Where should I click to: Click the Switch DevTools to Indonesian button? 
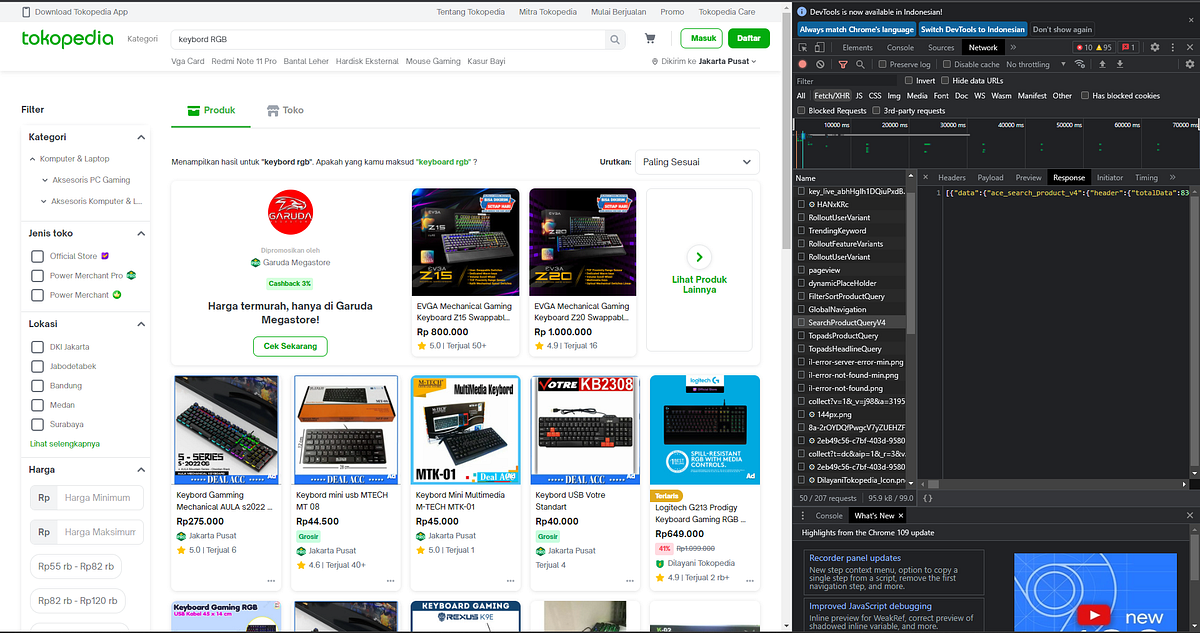click(972, 29)
